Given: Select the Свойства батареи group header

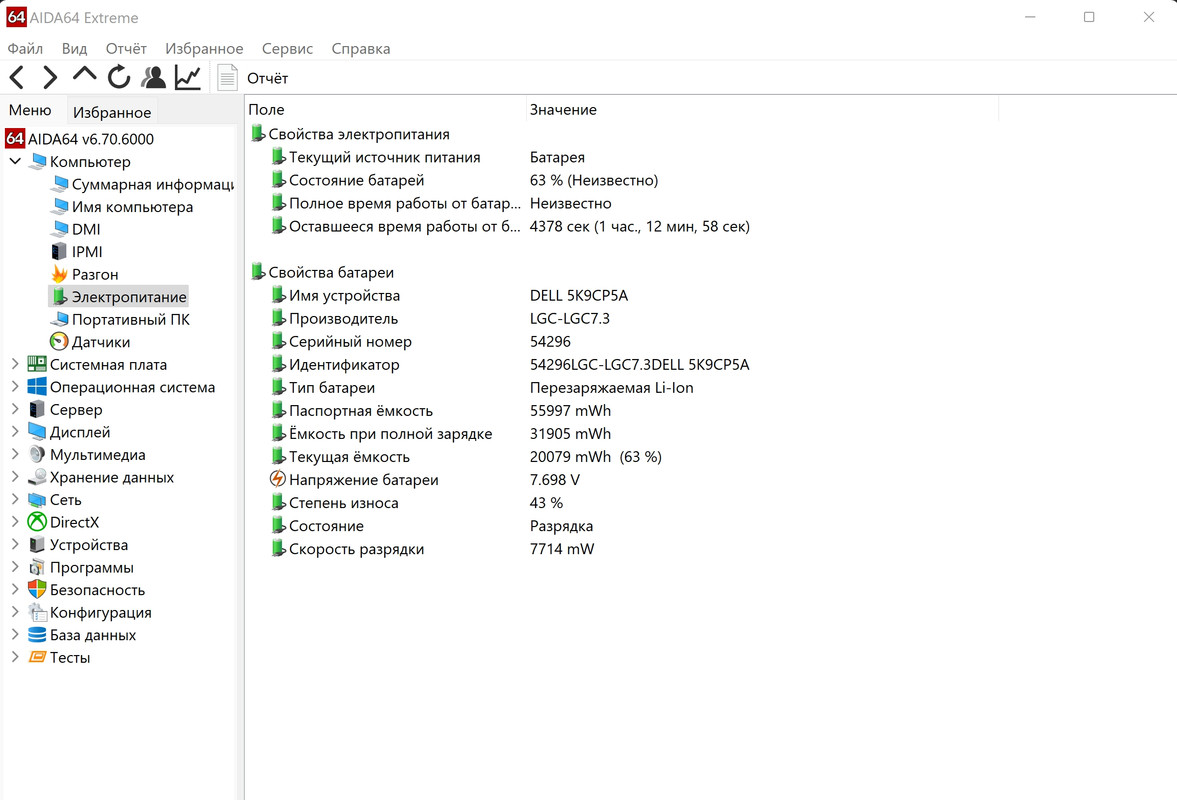Looking at the screenshot, I should (x=322, y=272).
